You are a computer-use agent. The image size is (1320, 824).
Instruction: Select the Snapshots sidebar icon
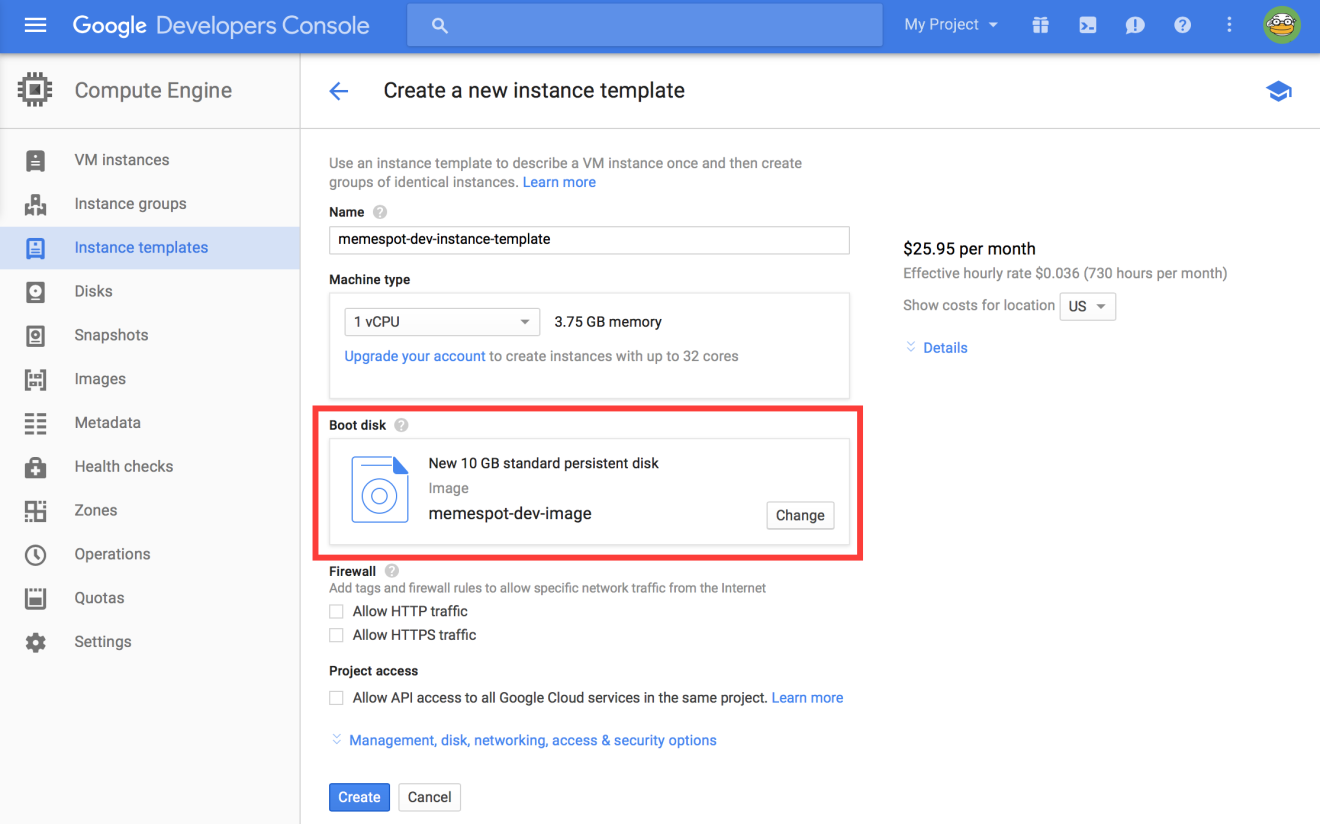[x=35, y=335]
